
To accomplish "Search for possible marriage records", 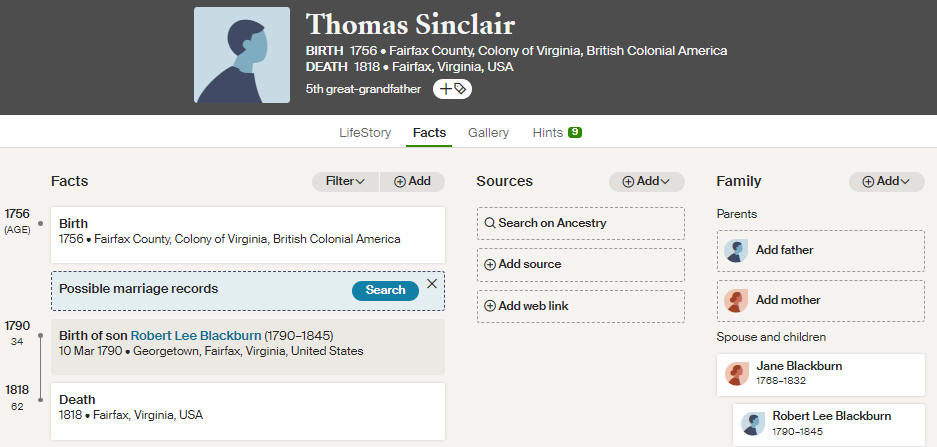I will 385,290.
